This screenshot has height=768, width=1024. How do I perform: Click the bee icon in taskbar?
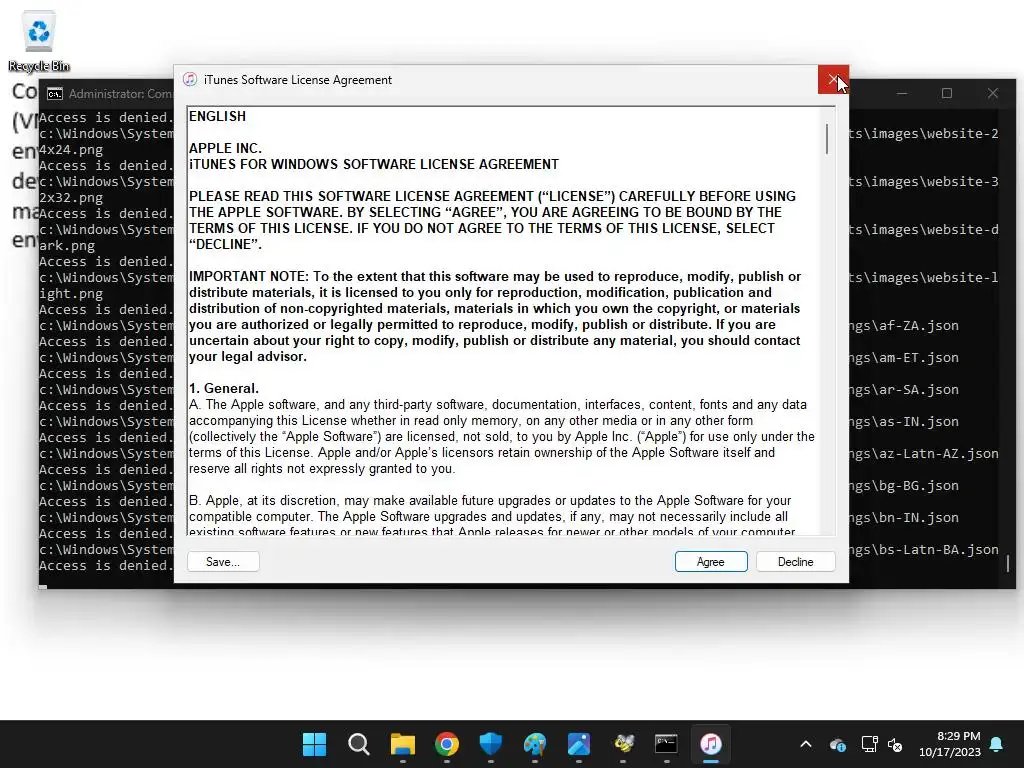pyautogui.click(x=623, y=744)
